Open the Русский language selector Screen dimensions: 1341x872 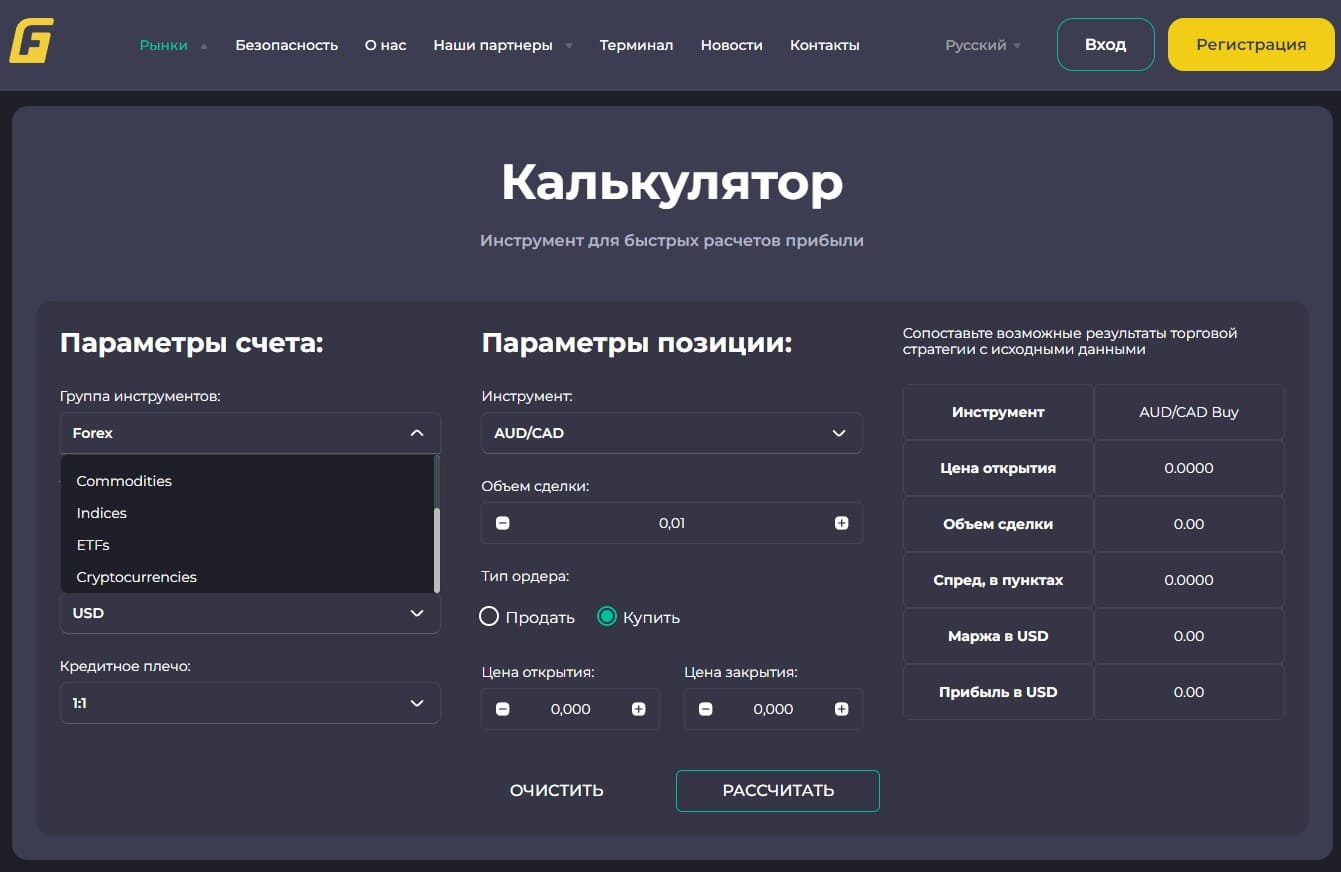[983, 45]
